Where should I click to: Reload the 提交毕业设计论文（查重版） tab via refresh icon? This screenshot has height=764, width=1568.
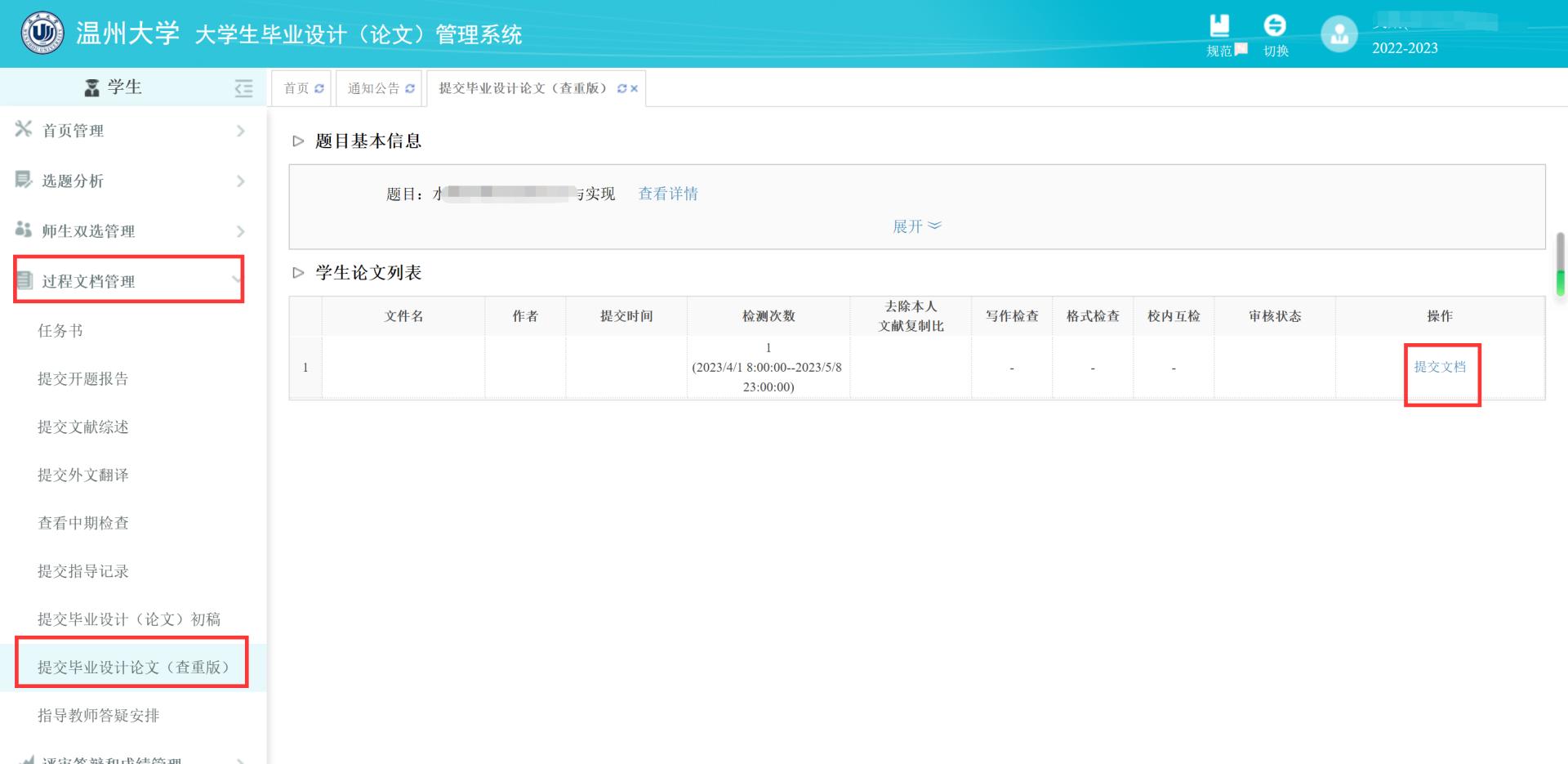621,89
